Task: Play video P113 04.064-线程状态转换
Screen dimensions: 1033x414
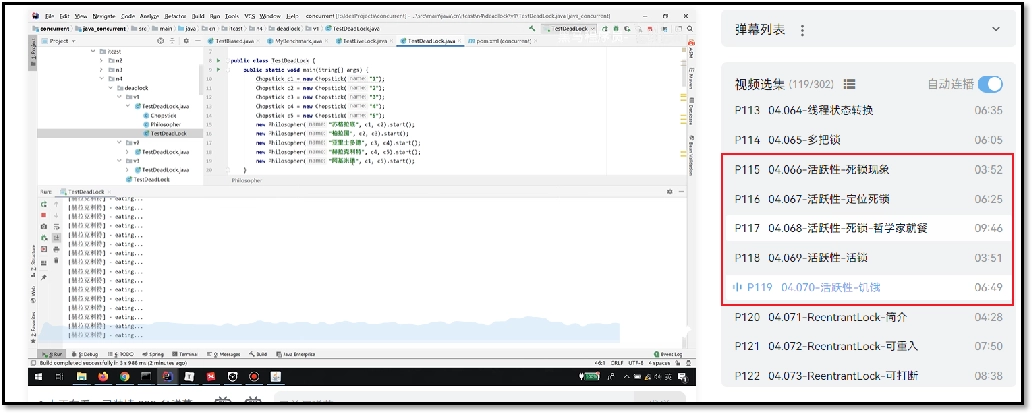Action: click(868, 111)
